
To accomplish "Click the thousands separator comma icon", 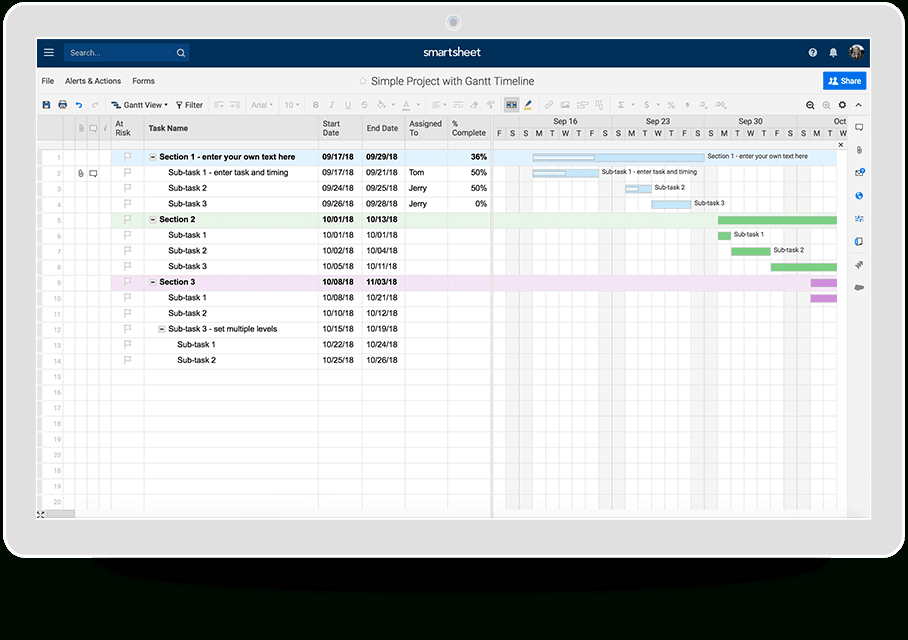I will coord(687,105).
